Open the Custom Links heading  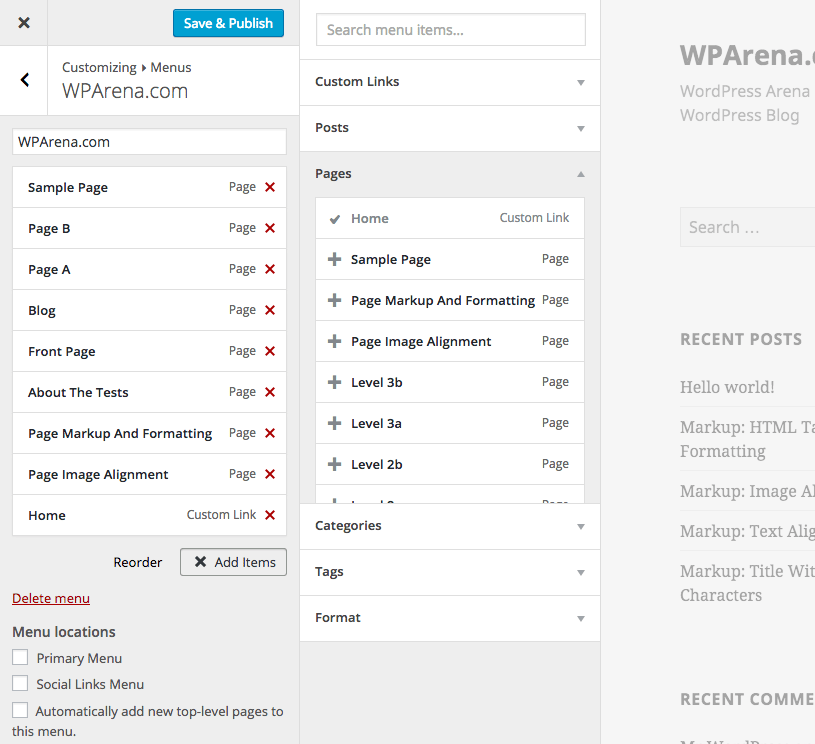pyautogui.click(x=357, y=82)
